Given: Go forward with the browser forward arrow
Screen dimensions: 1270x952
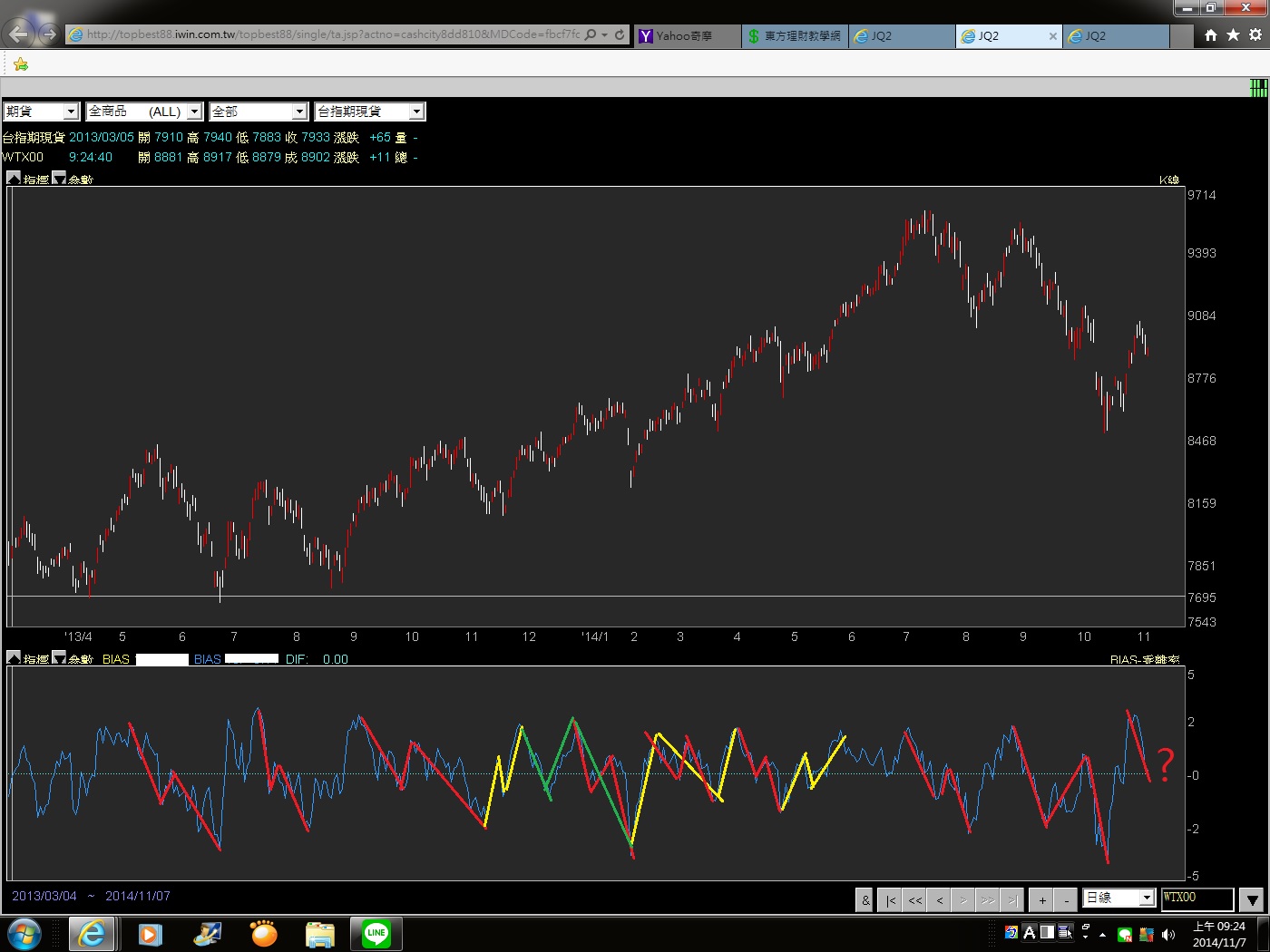Looking at the screenshot, I should (49, 34).
